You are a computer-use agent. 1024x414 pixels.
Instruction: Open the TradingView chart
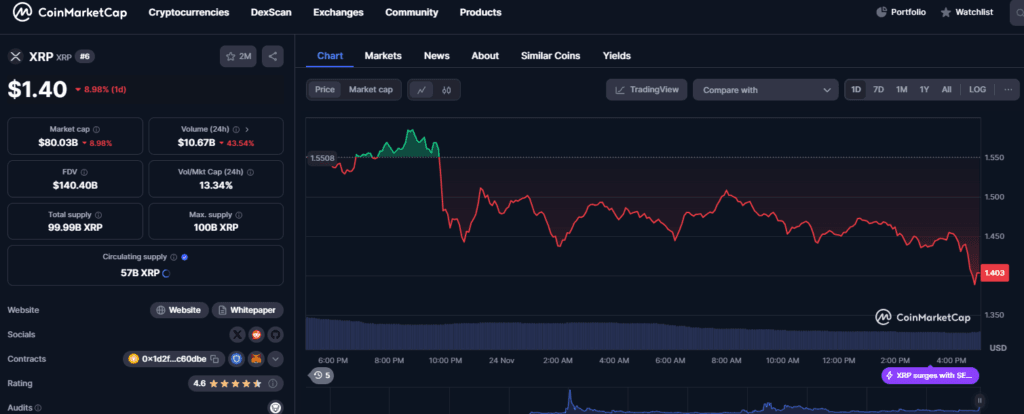click(647, 89)
